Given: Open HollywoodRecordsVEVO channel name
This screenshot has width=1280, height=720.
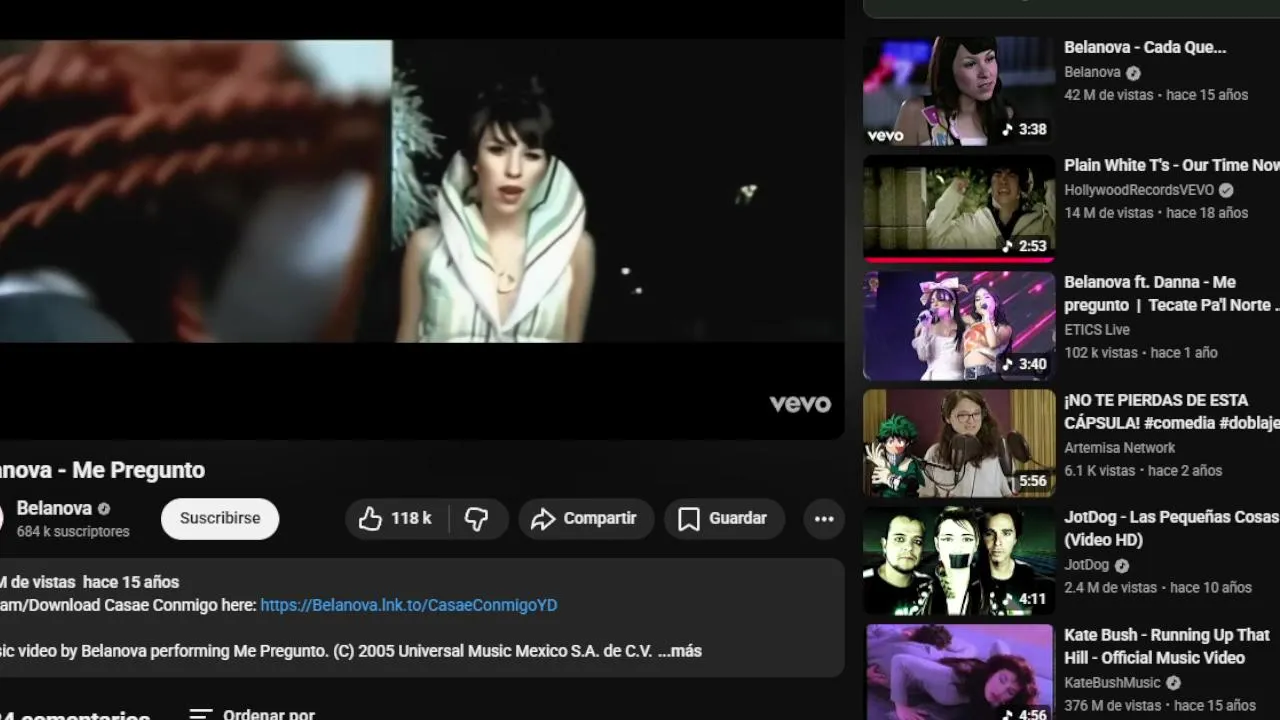Looking at the screenshot, I should (x=1139, y=190).
